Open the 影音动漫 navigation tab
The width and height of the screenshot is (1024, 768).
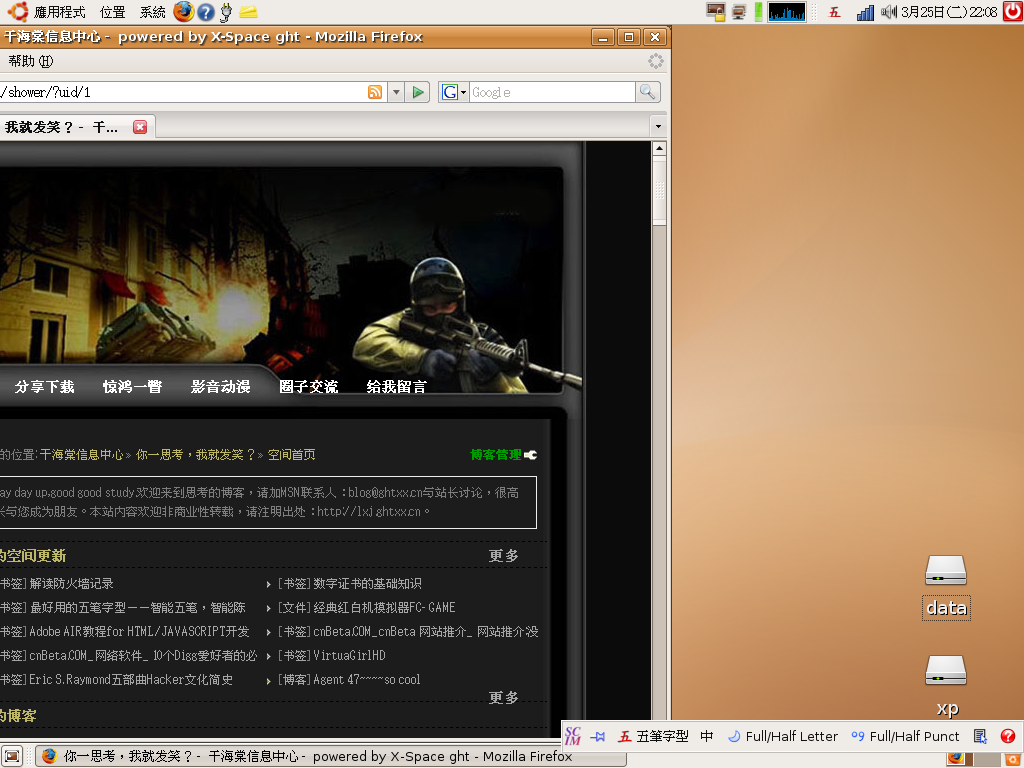pyautogui.click(x=221, y=387)
